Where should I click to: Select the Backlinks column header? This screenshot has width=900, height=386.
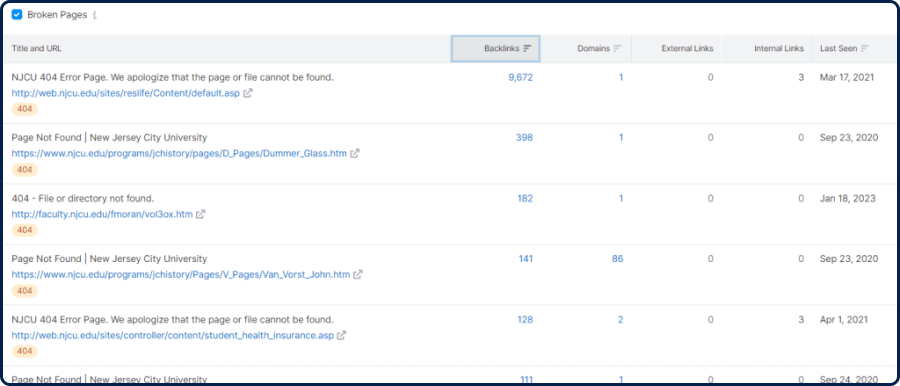(x=495, y=49)
